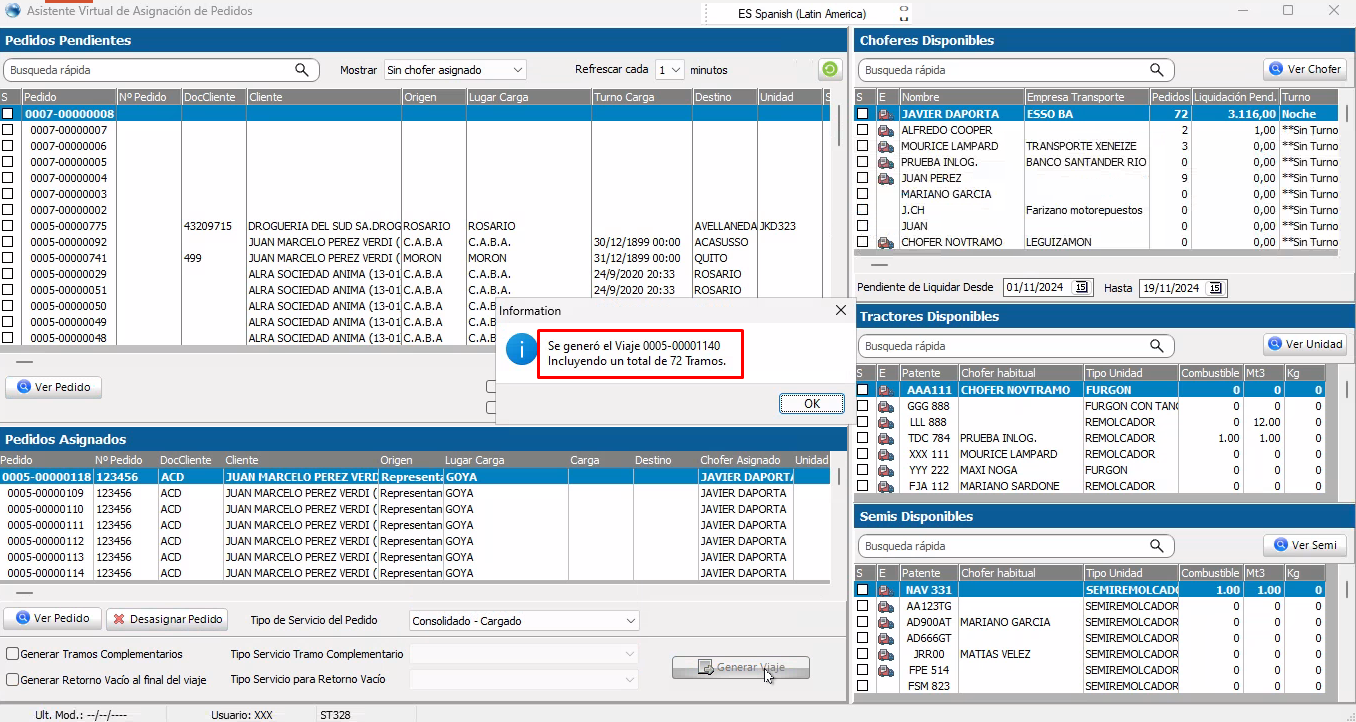This screenshot has width=1356, height=722.
Task: Click truck icon in PRUEBA INLOG. driver row
Action: coord(886,162)
